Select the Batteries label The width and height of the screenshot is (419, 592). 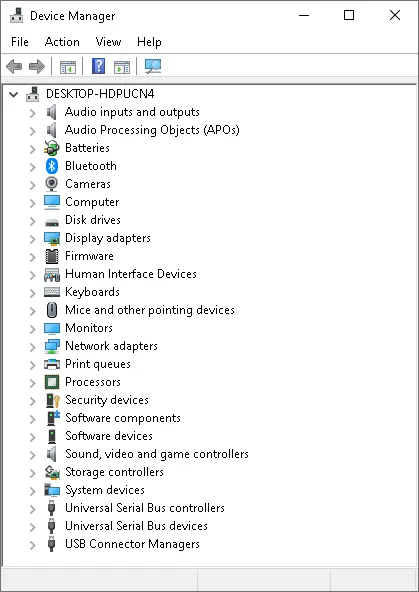(87, 148)
